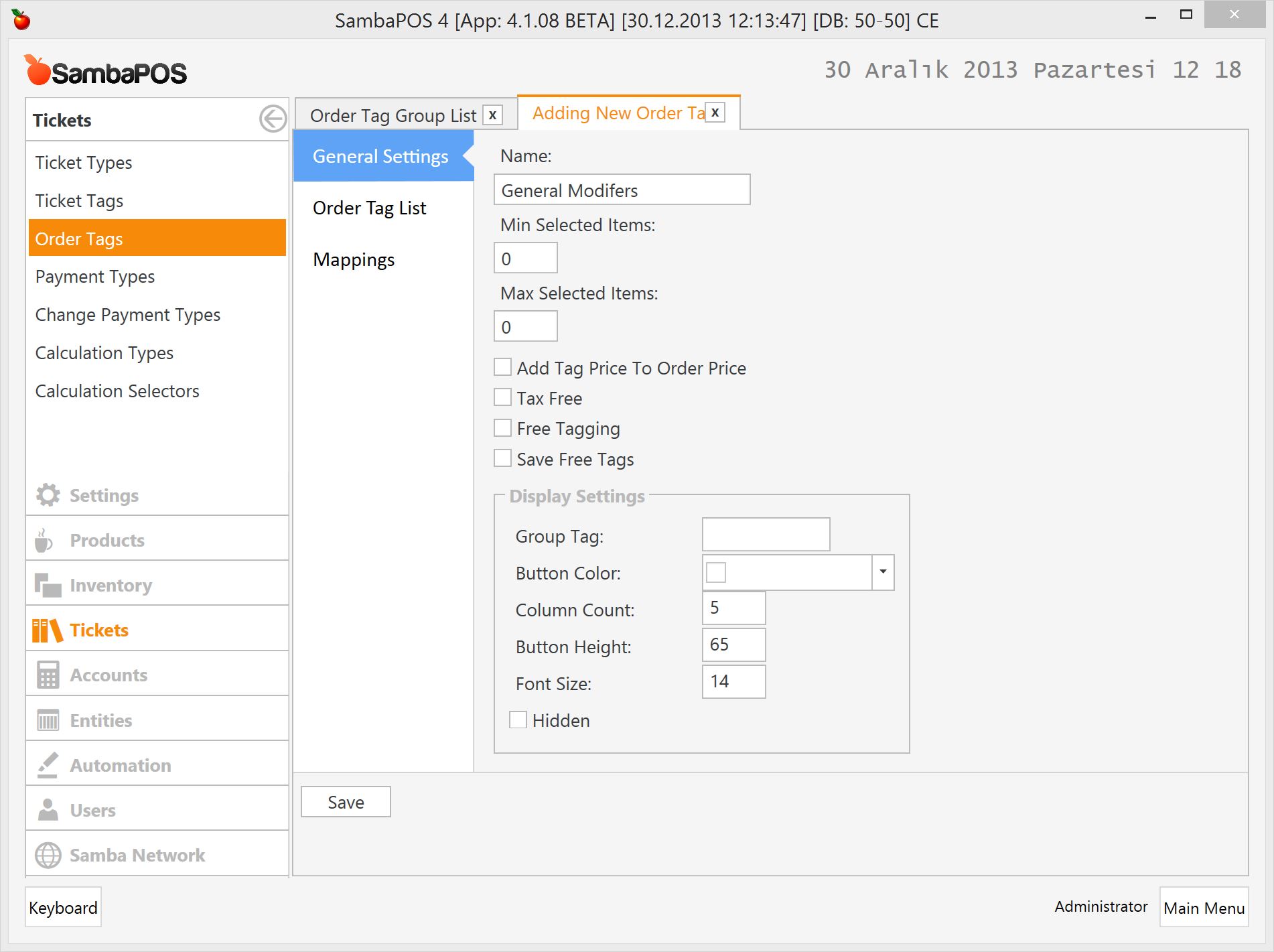Open the Automation pencil section
This screenshot has width=1274, height=952.
pos(48,765)
